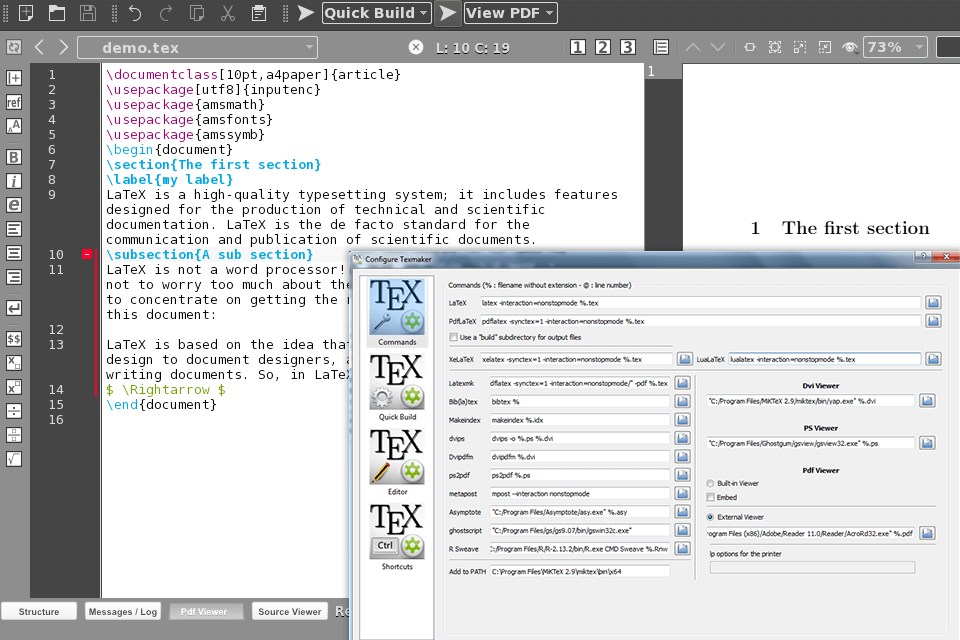This screenshot has width=960, height=640.
Task: Browse for the PdfLaTeX command executable
Action: (x=933, y=321)
